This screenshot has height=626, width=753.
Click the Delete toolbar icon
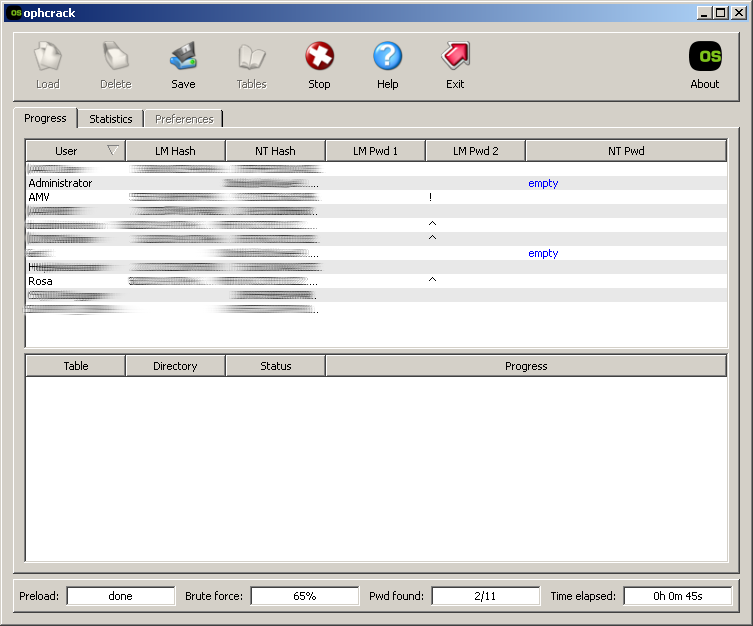116,57
